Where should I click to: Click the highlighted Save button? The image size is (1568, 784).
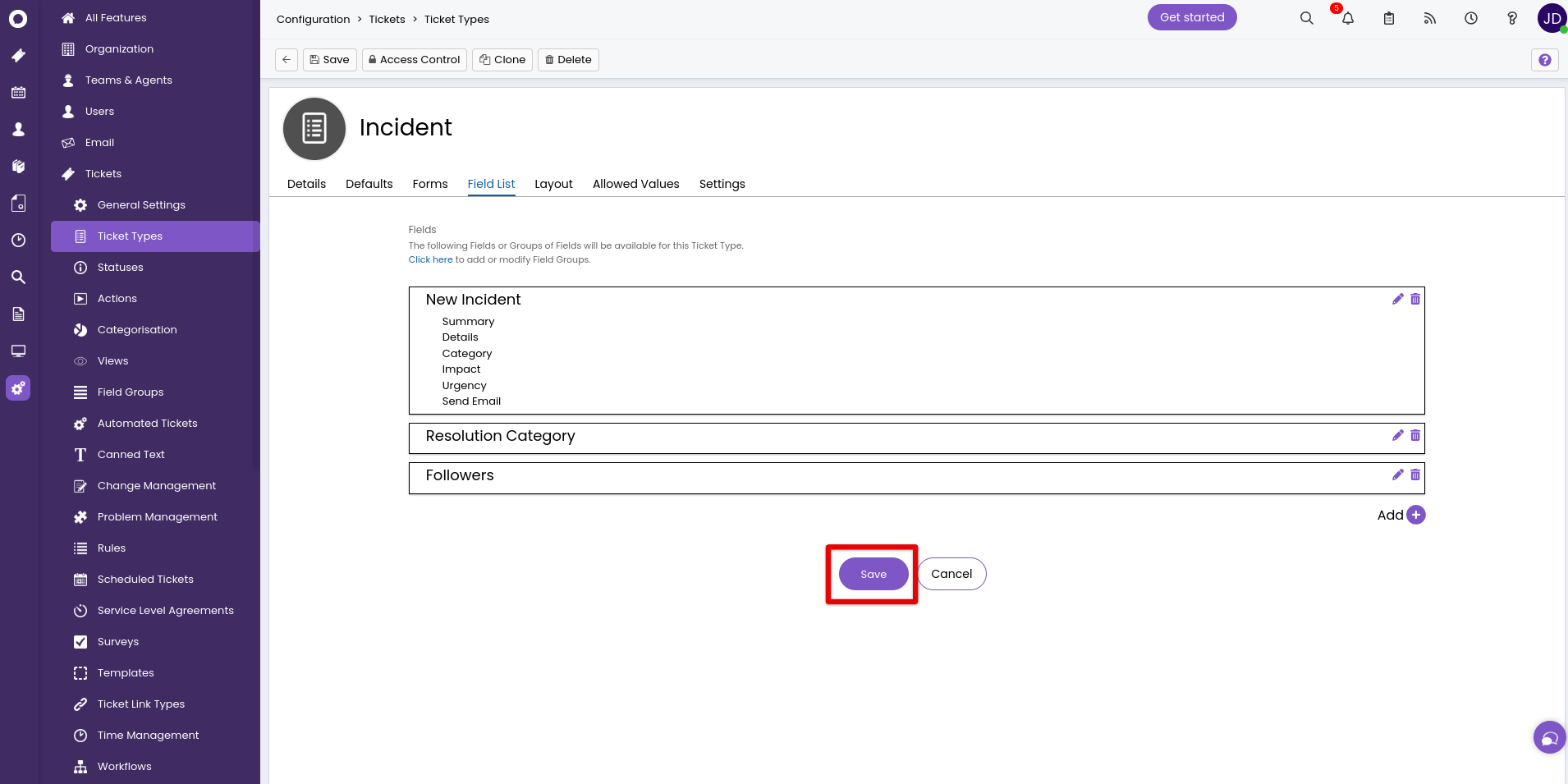872,574
